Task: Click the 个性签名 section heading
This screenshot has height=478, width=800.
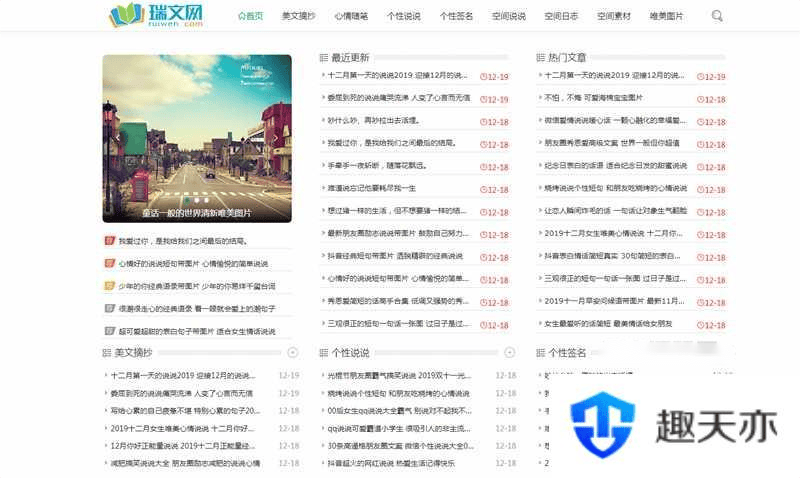Action: [567, 353]
